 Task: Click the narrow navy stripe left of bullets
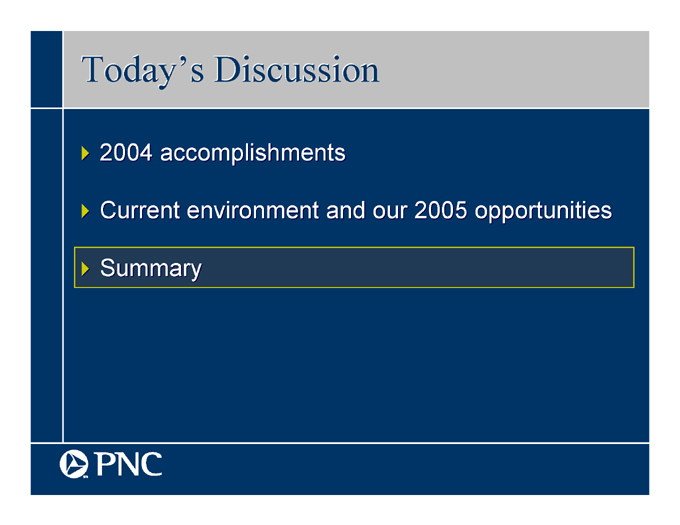[x=46, y=276]
